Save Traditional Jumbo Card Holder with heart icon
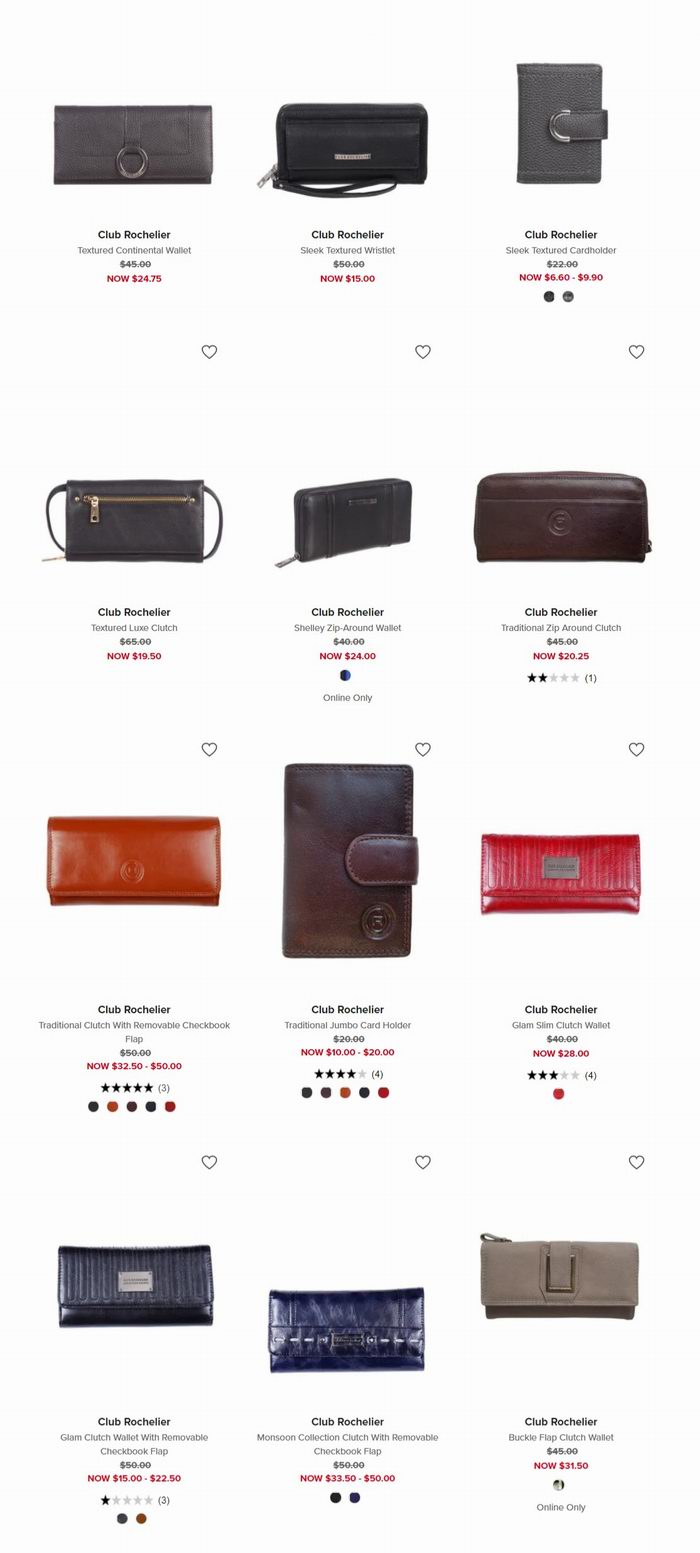 423,749
